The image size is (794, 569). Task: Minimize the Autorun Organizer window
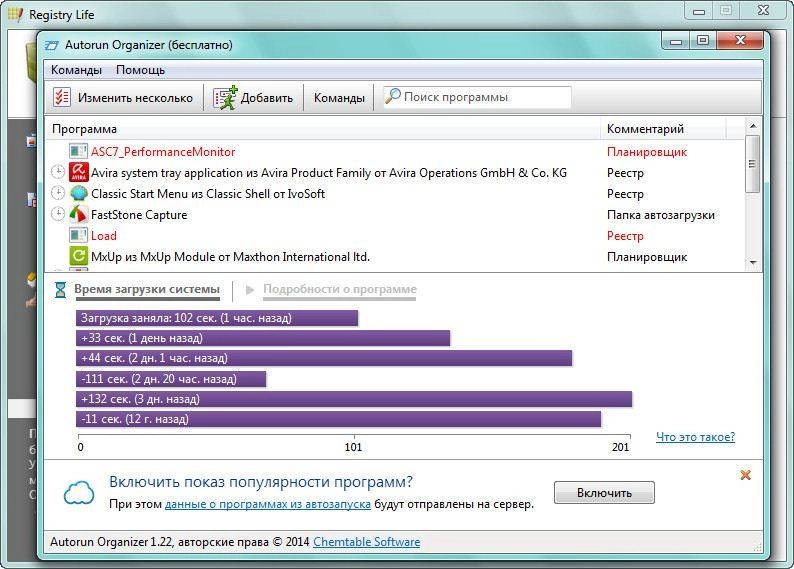[x=676, y=40]
